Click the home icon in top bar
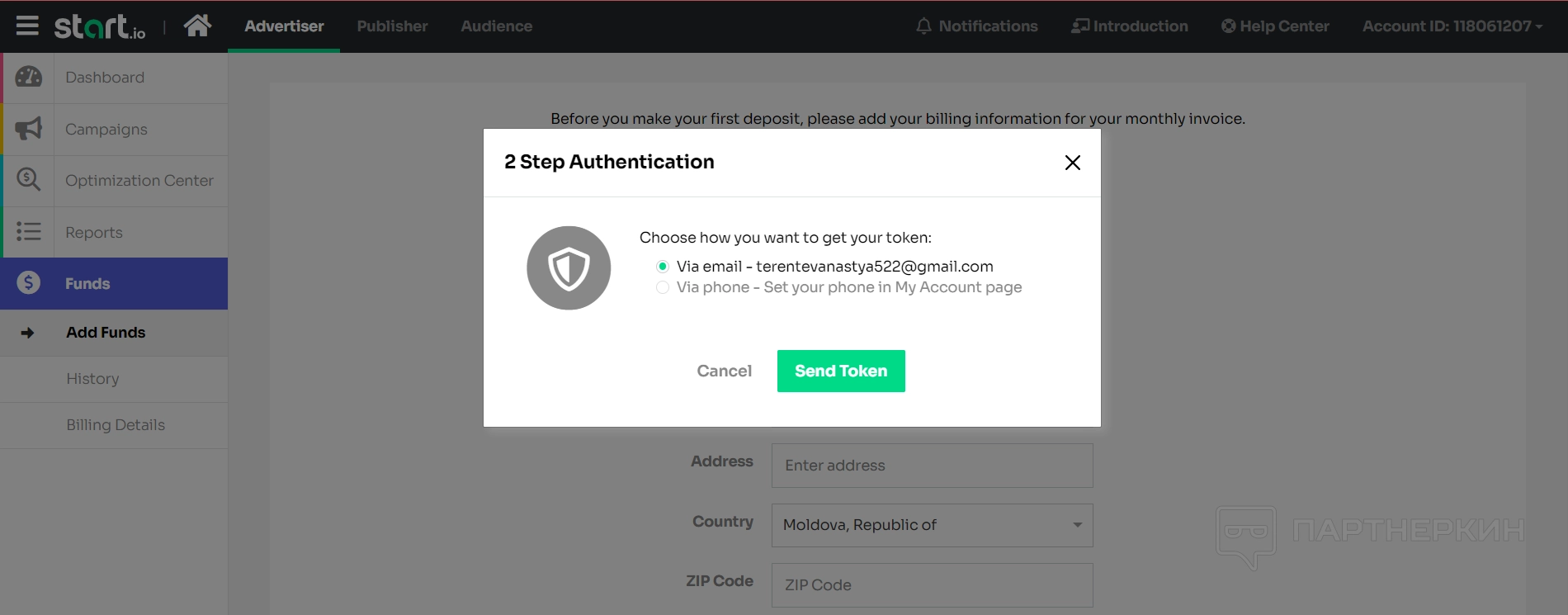The height and width of the screenshot is (615, 1568). (x=197, y=26)
